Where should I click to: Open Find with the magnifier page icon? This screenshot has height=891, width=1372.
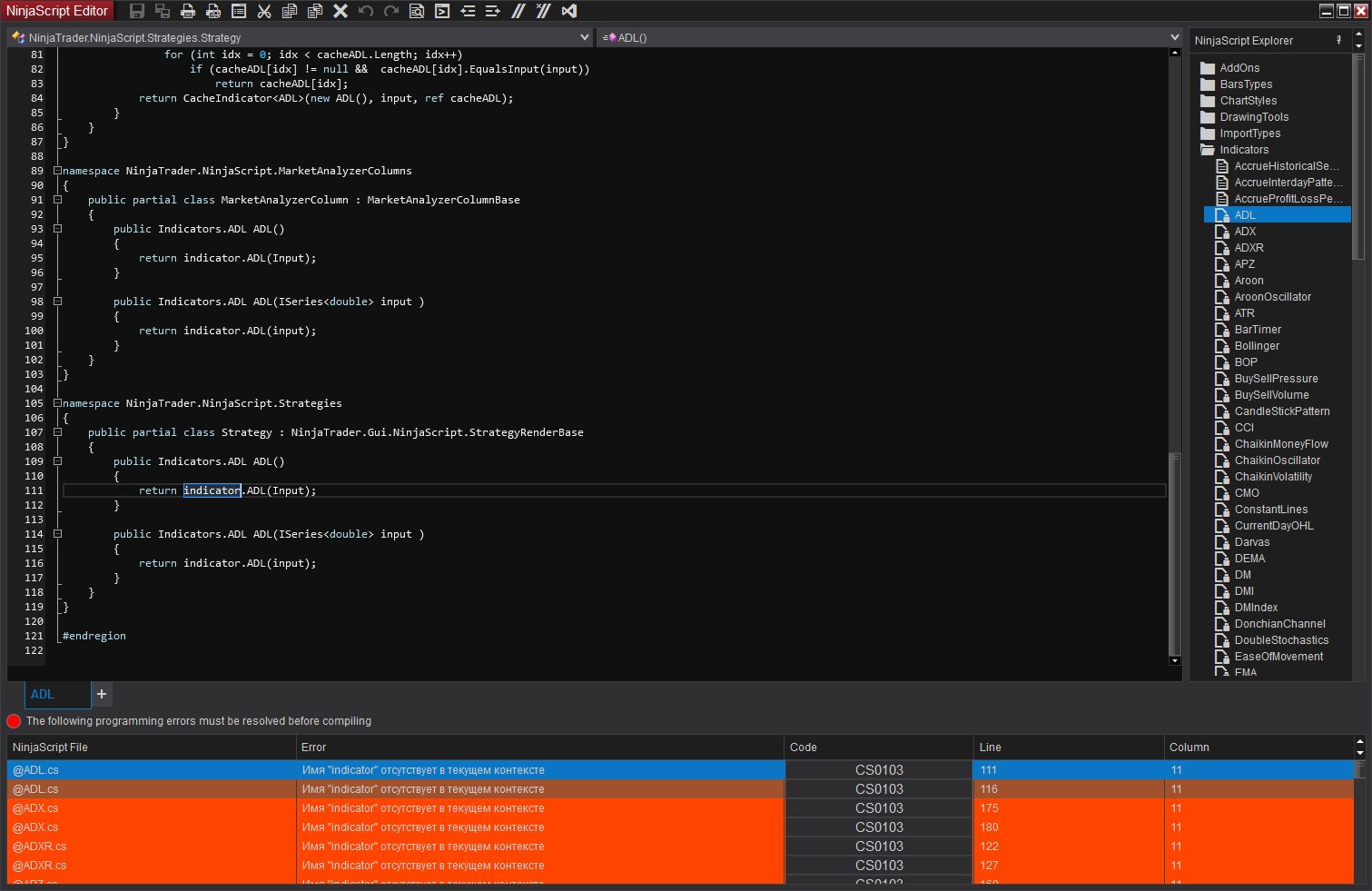pyautogui.click(x=417, y=11)
